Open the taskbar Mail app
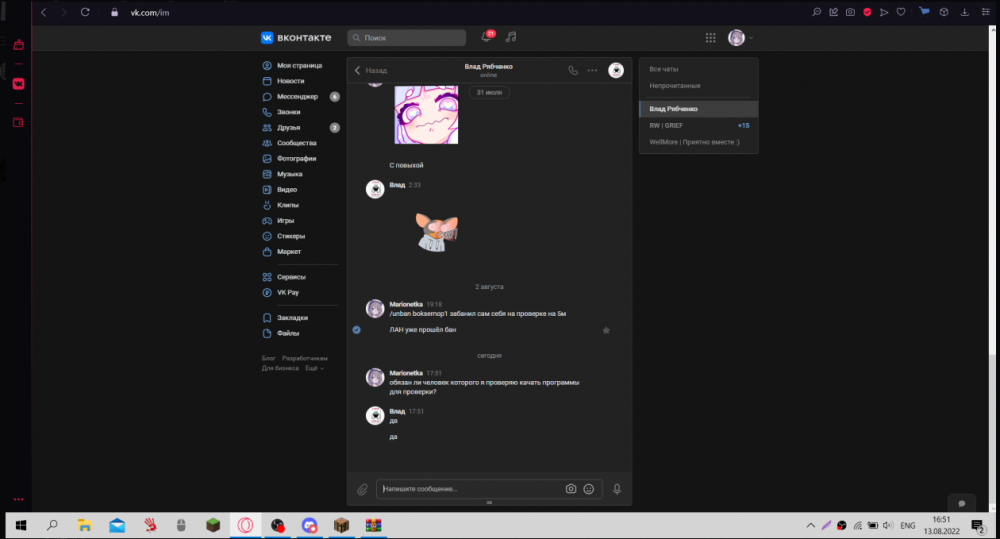The width and height of the screenshot is (1000, 539). (x=117, y=526)
